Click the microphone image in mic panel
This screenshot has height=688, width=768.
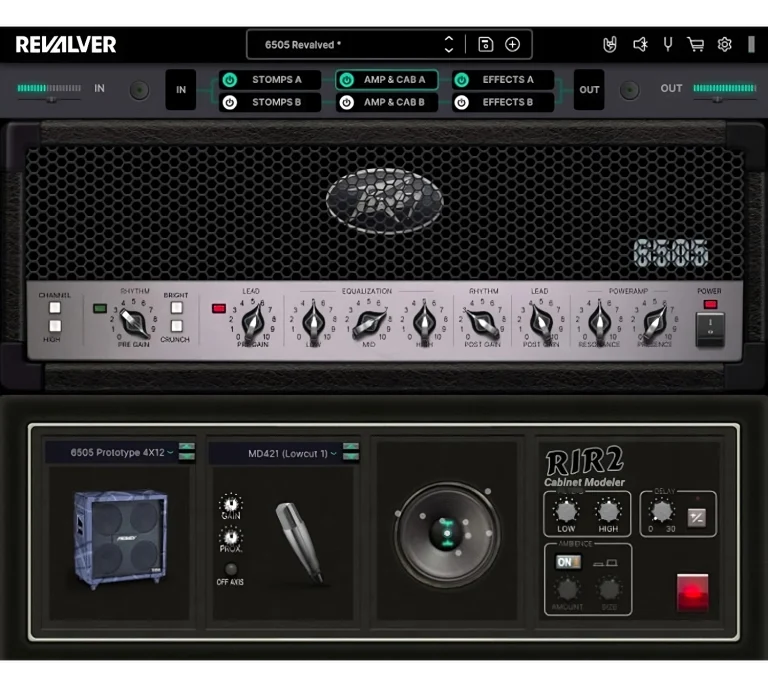tap(300, 543)
